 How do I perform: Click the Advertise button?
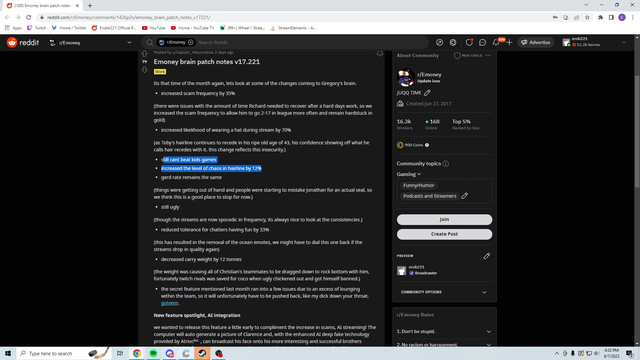536,42
